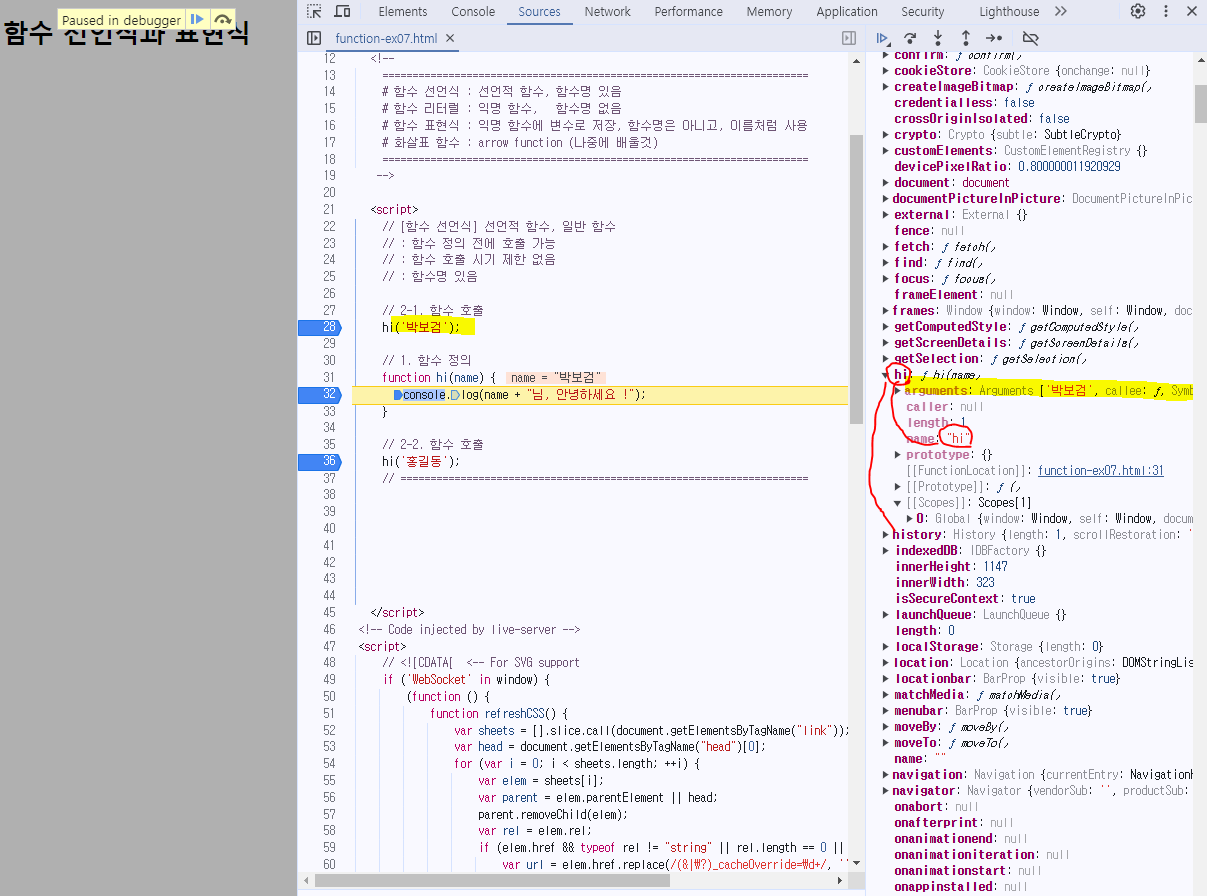The height and width of the screenshot is (896, 1207).
Task: Expand the navigator object
Action: coord(886,791)
